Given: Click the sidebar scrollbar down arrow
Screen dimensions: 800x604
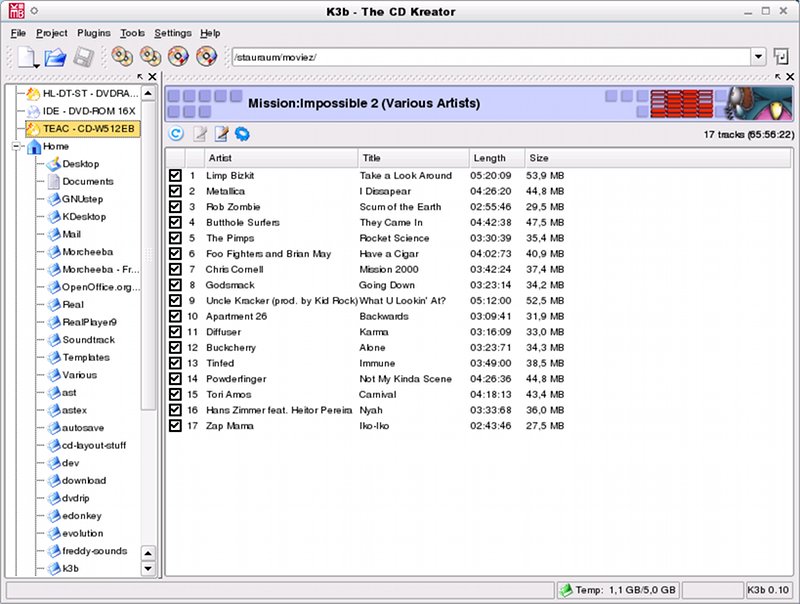Looking at the screenshot, I should (x=148, y=568).
